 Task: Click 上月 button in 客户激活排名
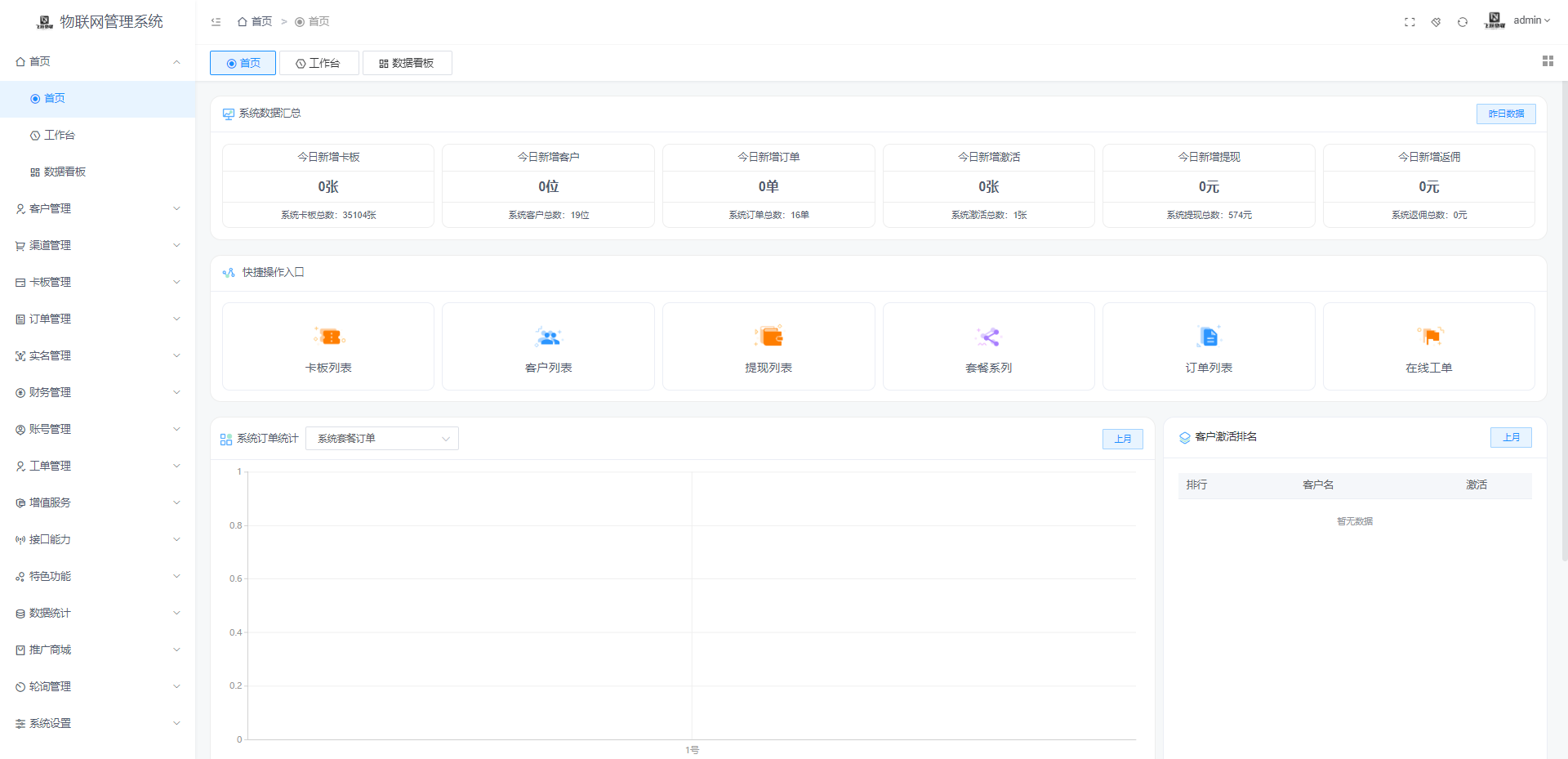pyautogui.click(x=1512, y=437)
